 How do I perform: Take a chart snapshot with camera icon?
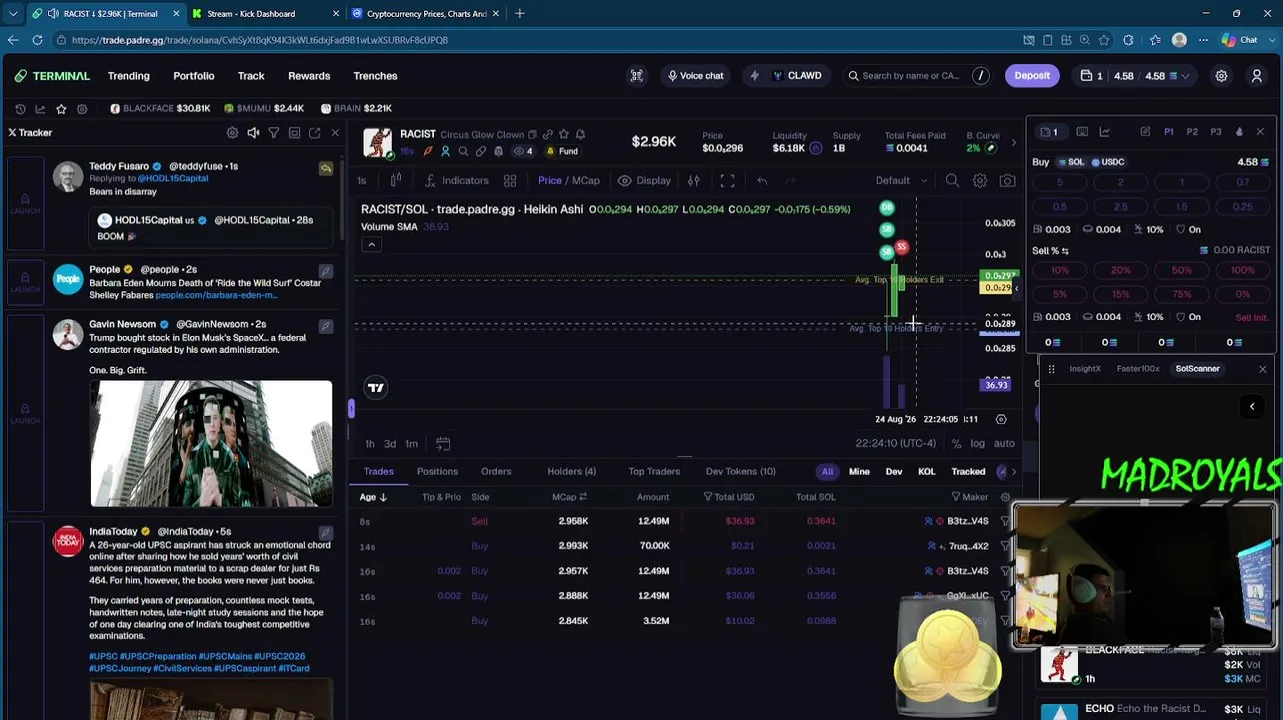click(x=1007, y=181)
